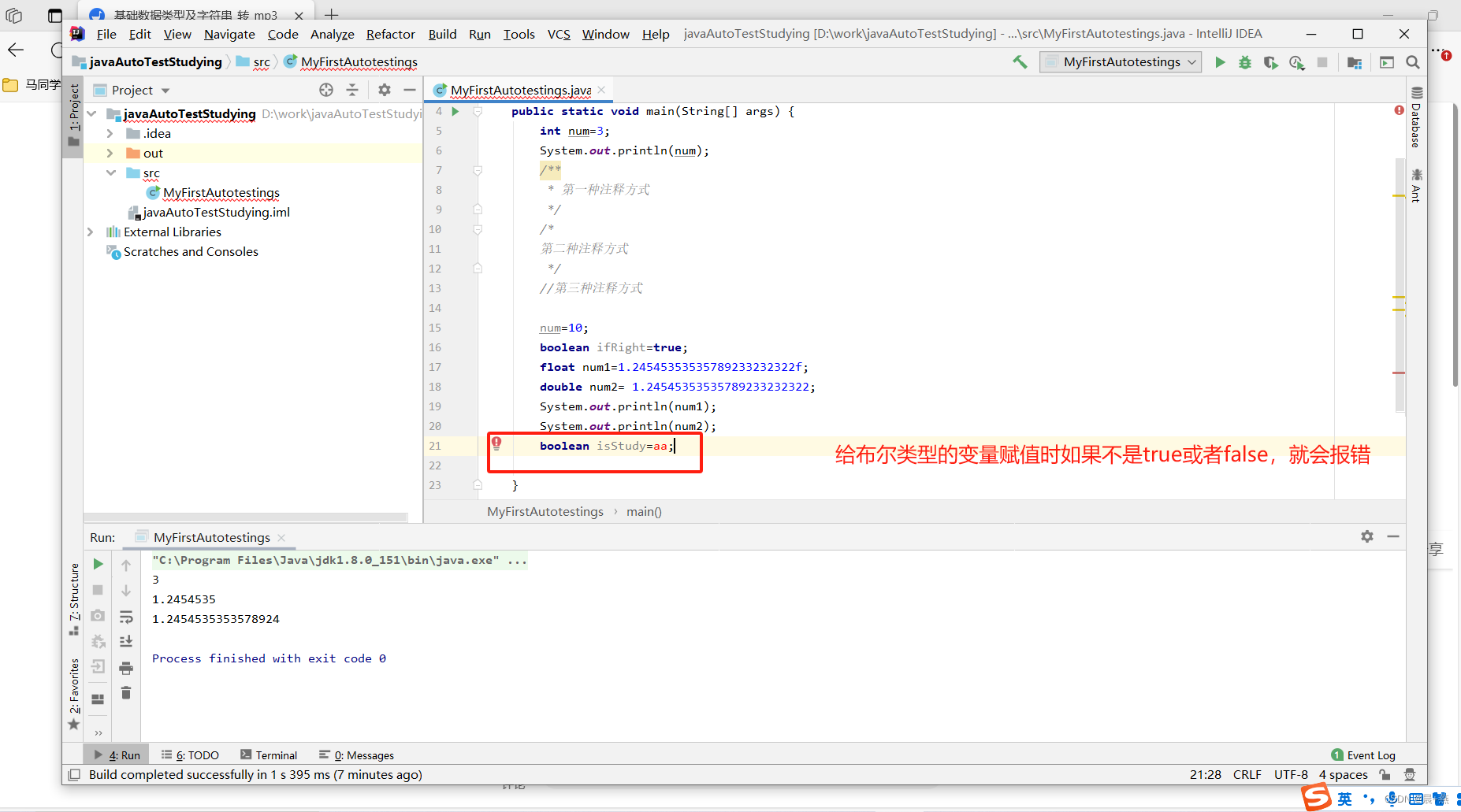Collapse the src folder
The width and height of the screenshot is (1461, 812).
[x=110, y=173]
